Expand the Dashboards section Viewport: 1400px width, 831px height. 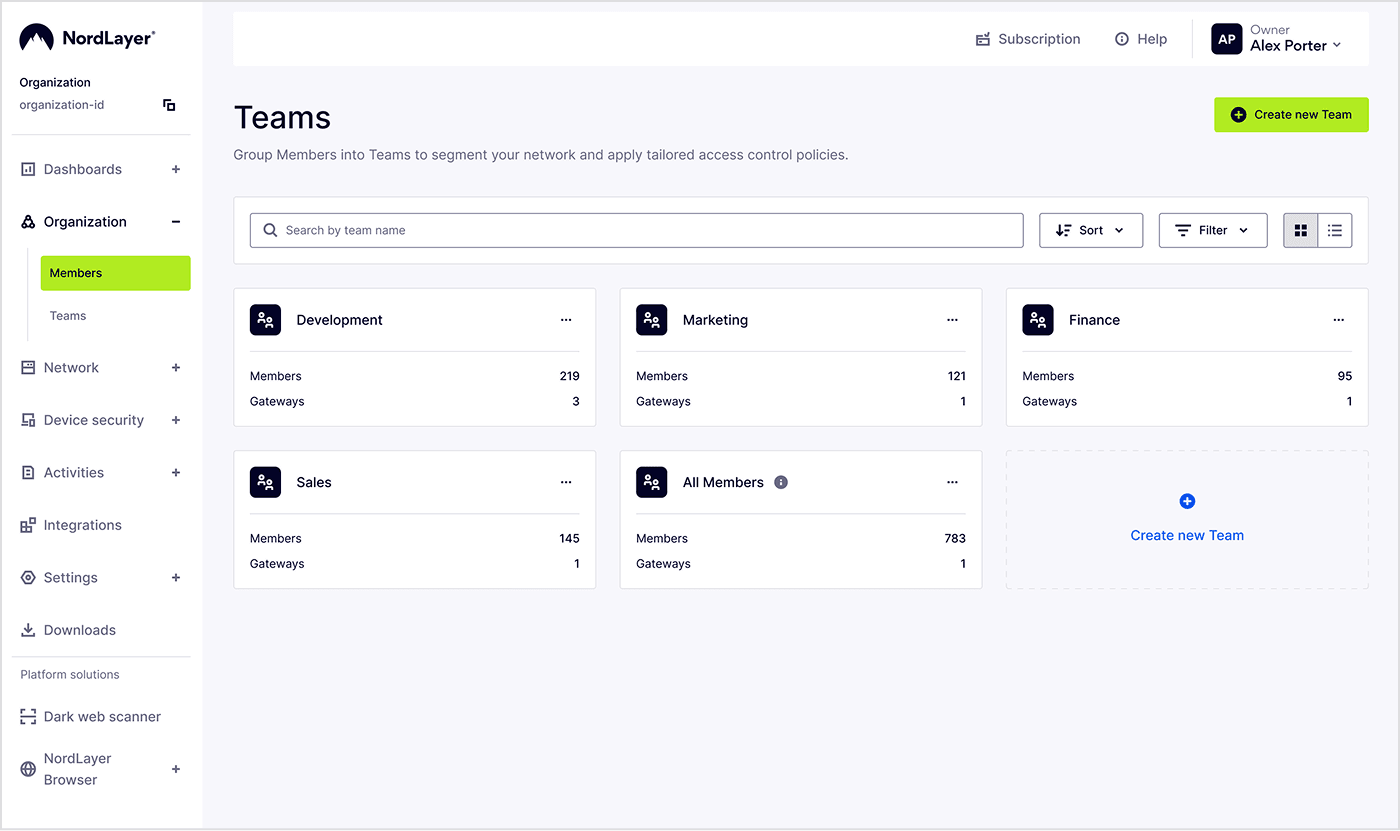coord(176,169)
